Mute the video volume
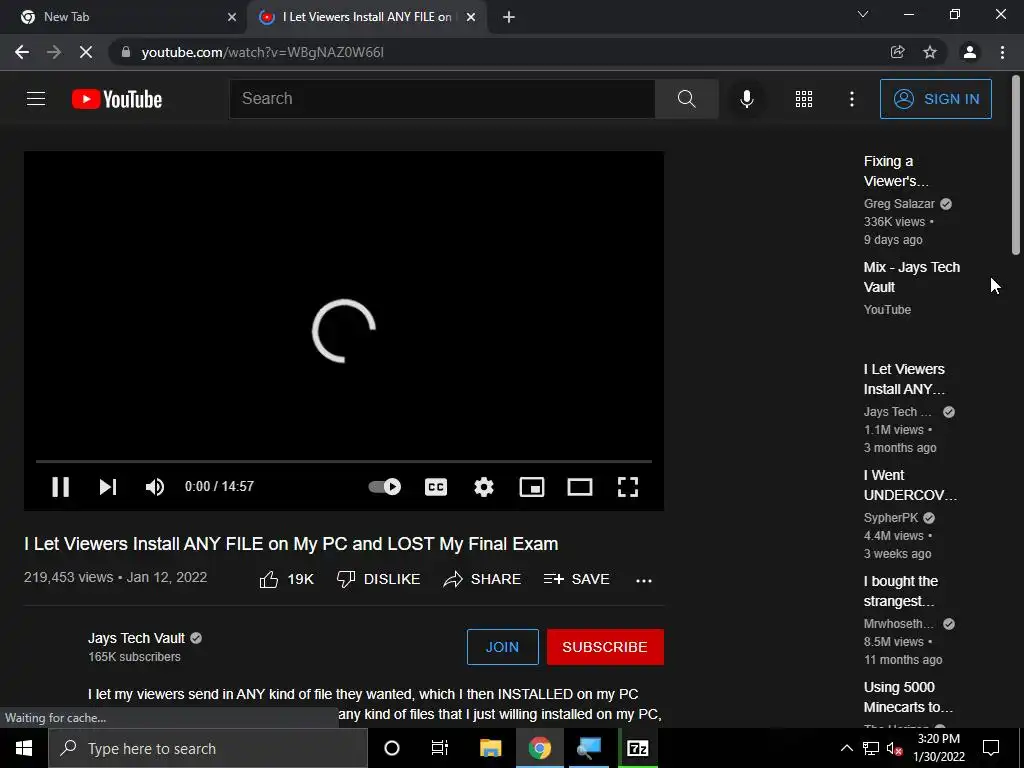Image resolution: width=1024 pixels, height=768 pixels. [x=155, y=487]
